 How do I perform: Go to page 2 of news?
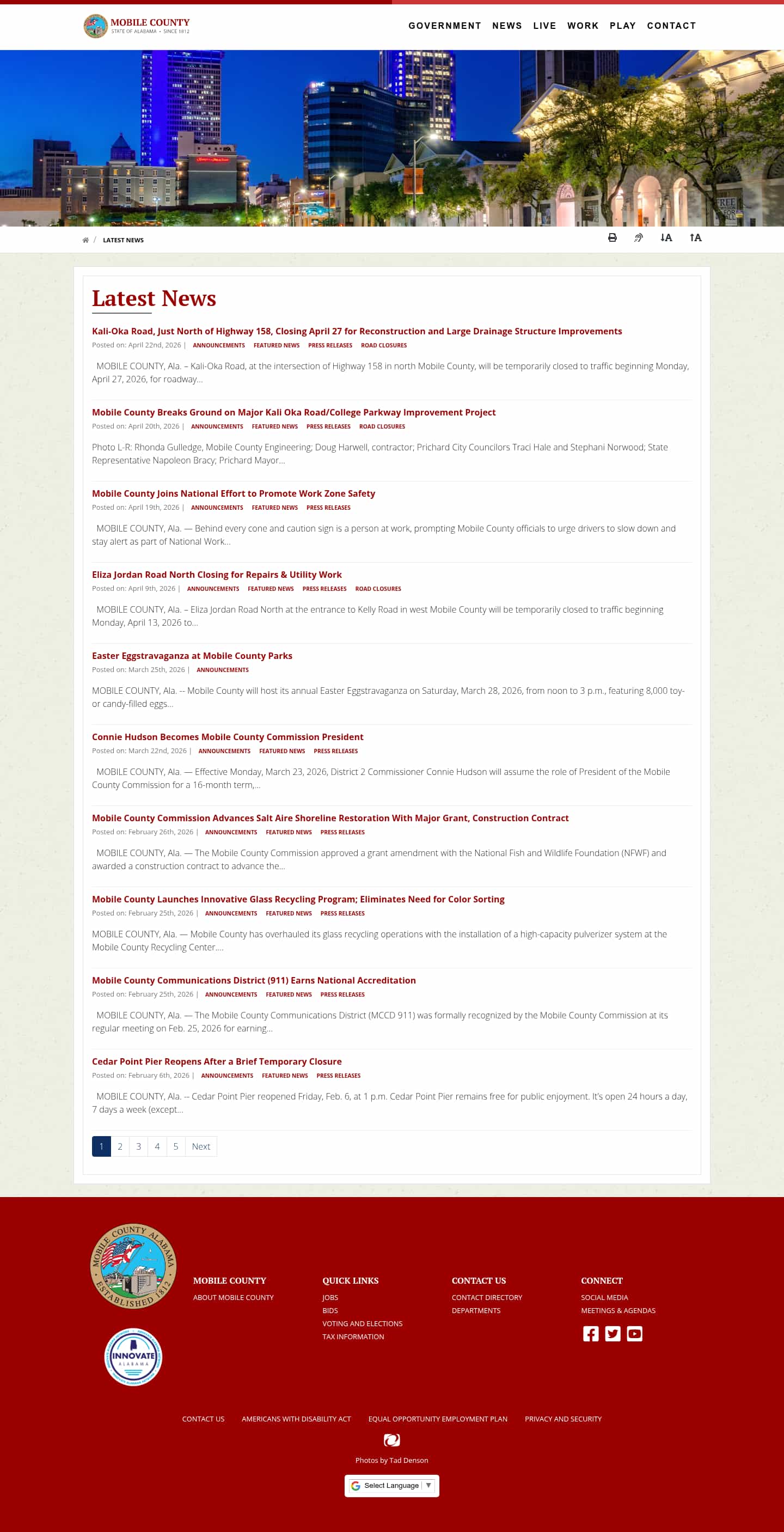click(120, 1146)
